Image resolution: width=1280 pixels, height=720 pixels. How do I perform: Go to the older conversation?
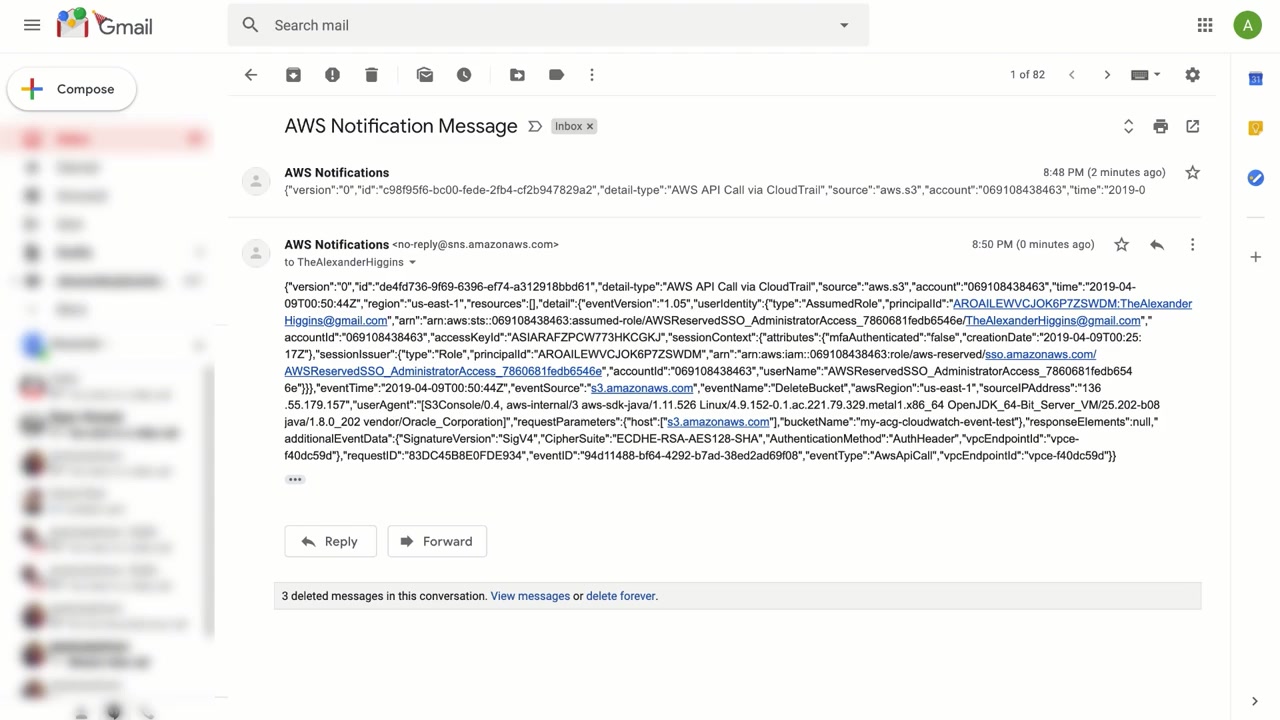1107,75
